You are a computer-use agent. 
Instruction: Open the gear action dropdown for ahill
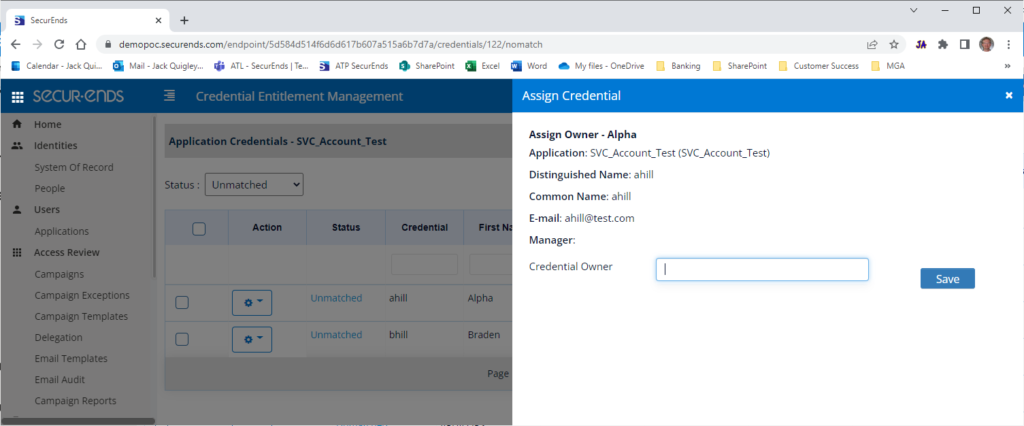(251, 303)
